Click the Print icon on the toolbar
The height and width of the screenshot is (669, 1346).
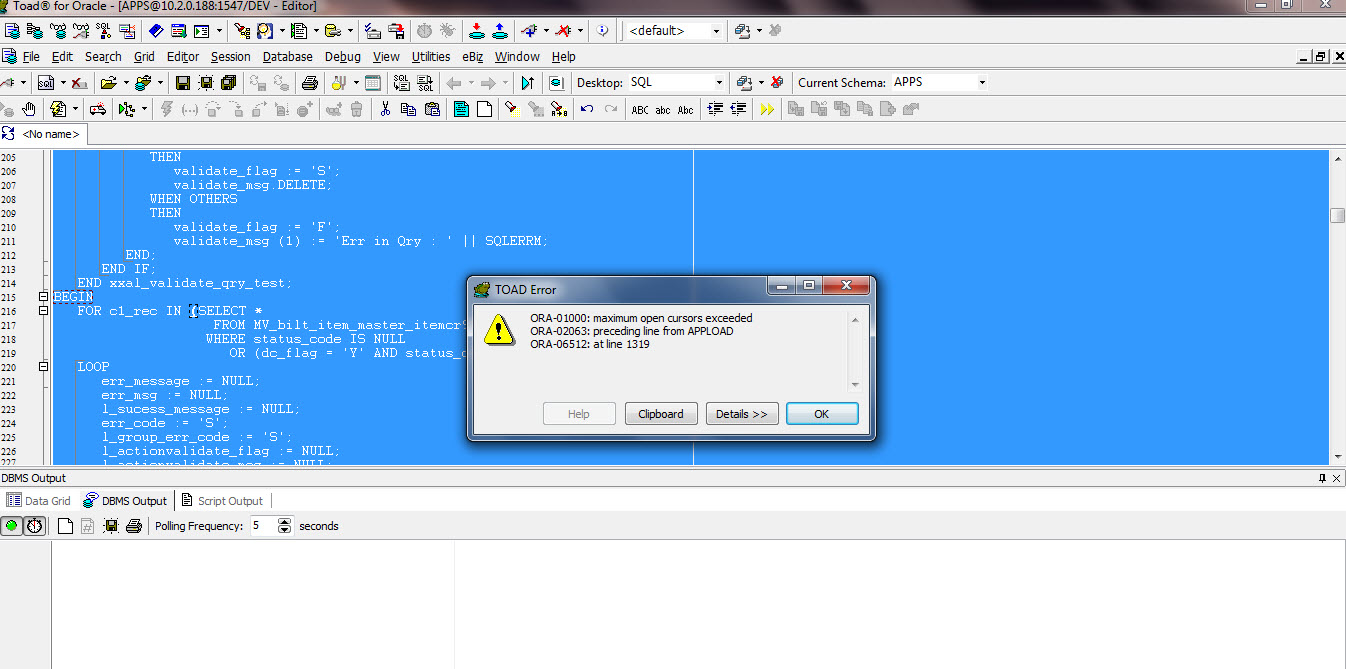tap(311, 82)
